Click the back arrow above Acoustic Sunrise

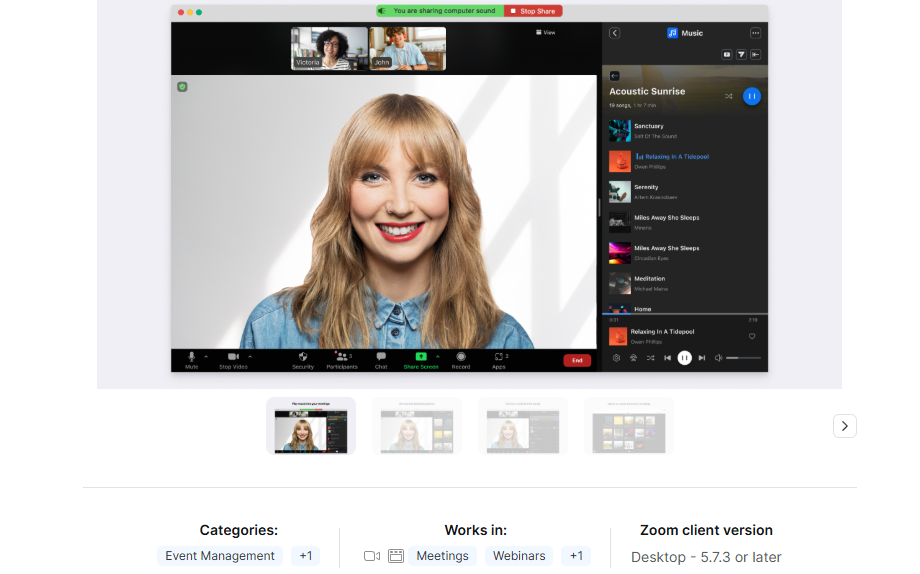point(614,76)
